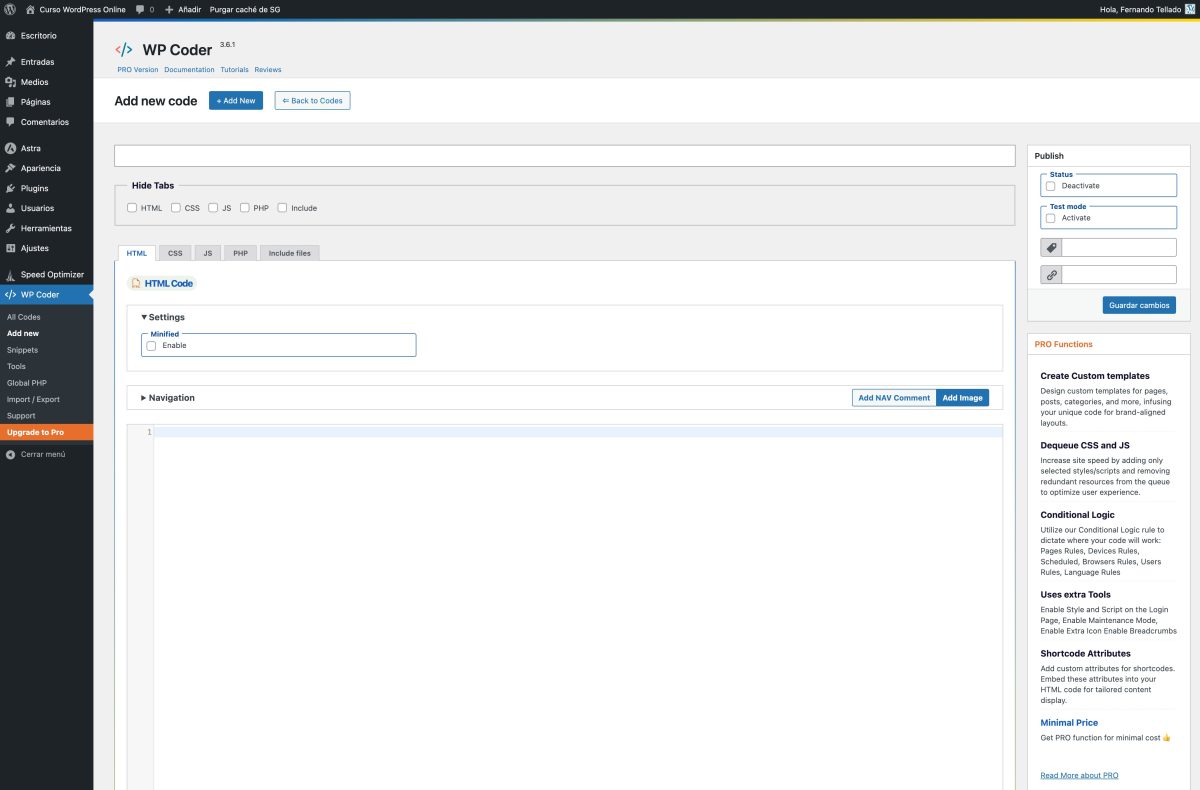Viewport: 1200px width, 790px height.
Task: Open WP Coder from the sidebar icon
Action: point(10,294)
